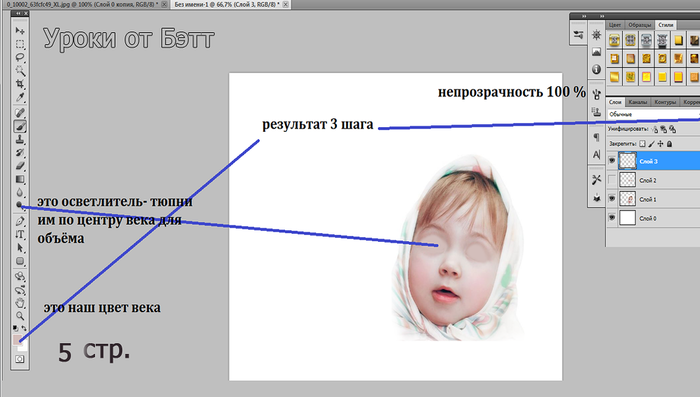Expand the collapsed panel dock arrows
This screenshot has width=700, height=397.
583,16
